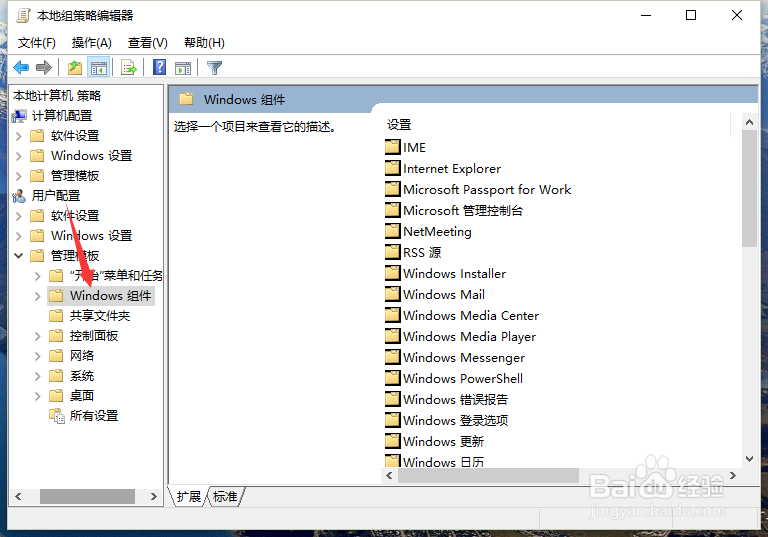Select 控制面板 in the tree

[x=94, y=336]
